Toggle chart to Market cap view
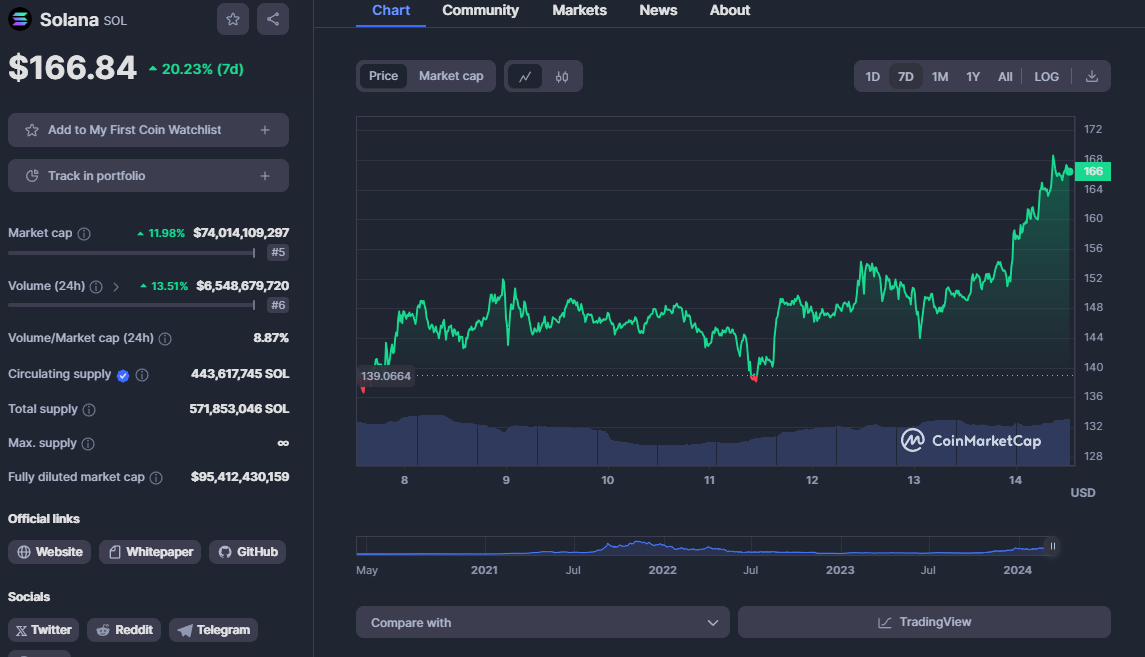Viewport: 1145px width, 657px height. coord(451,76)
